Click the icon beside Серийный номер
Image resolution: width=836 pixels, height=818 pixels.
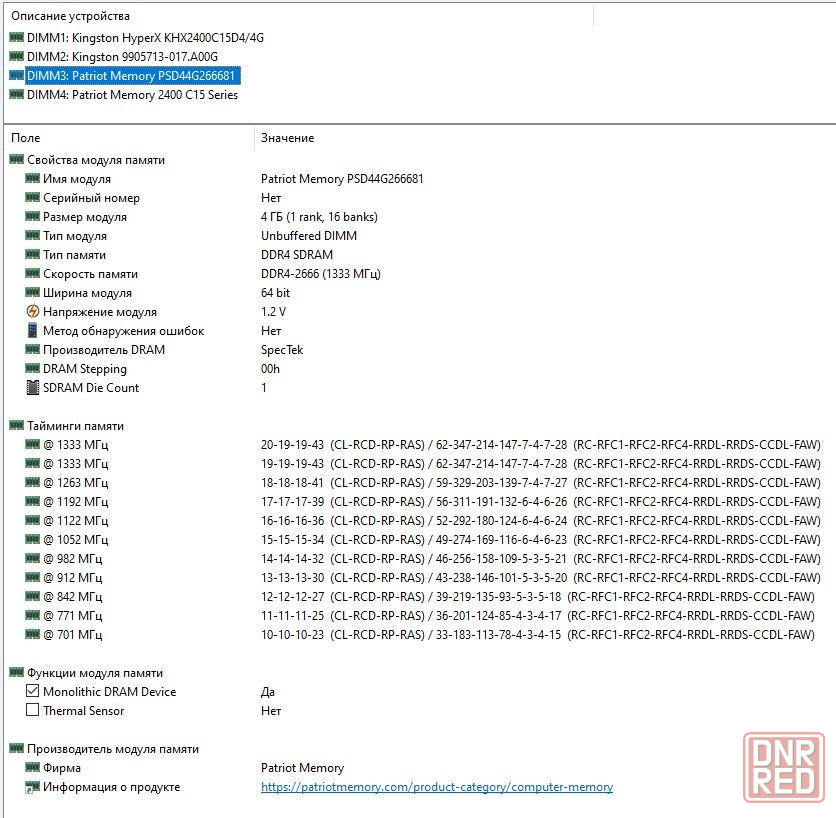click(x=33, y=197)
